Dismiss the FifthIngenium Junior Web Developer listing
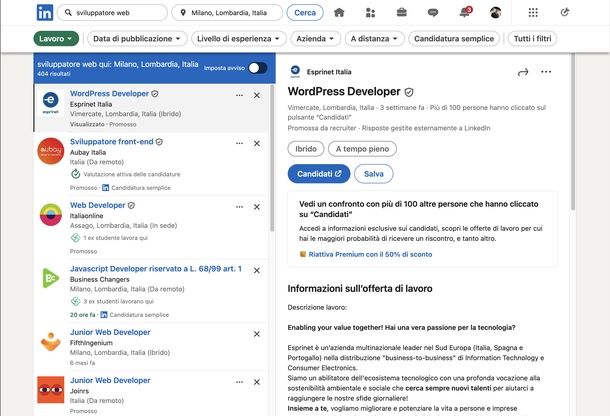610x416 pixels. (257, 334)
